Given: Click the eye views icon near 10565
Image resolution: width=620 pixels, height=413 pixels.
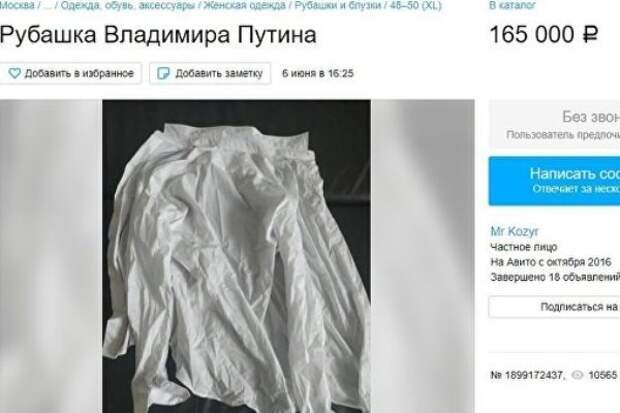Looking at the screenshot, I should [x=577, y=375].
